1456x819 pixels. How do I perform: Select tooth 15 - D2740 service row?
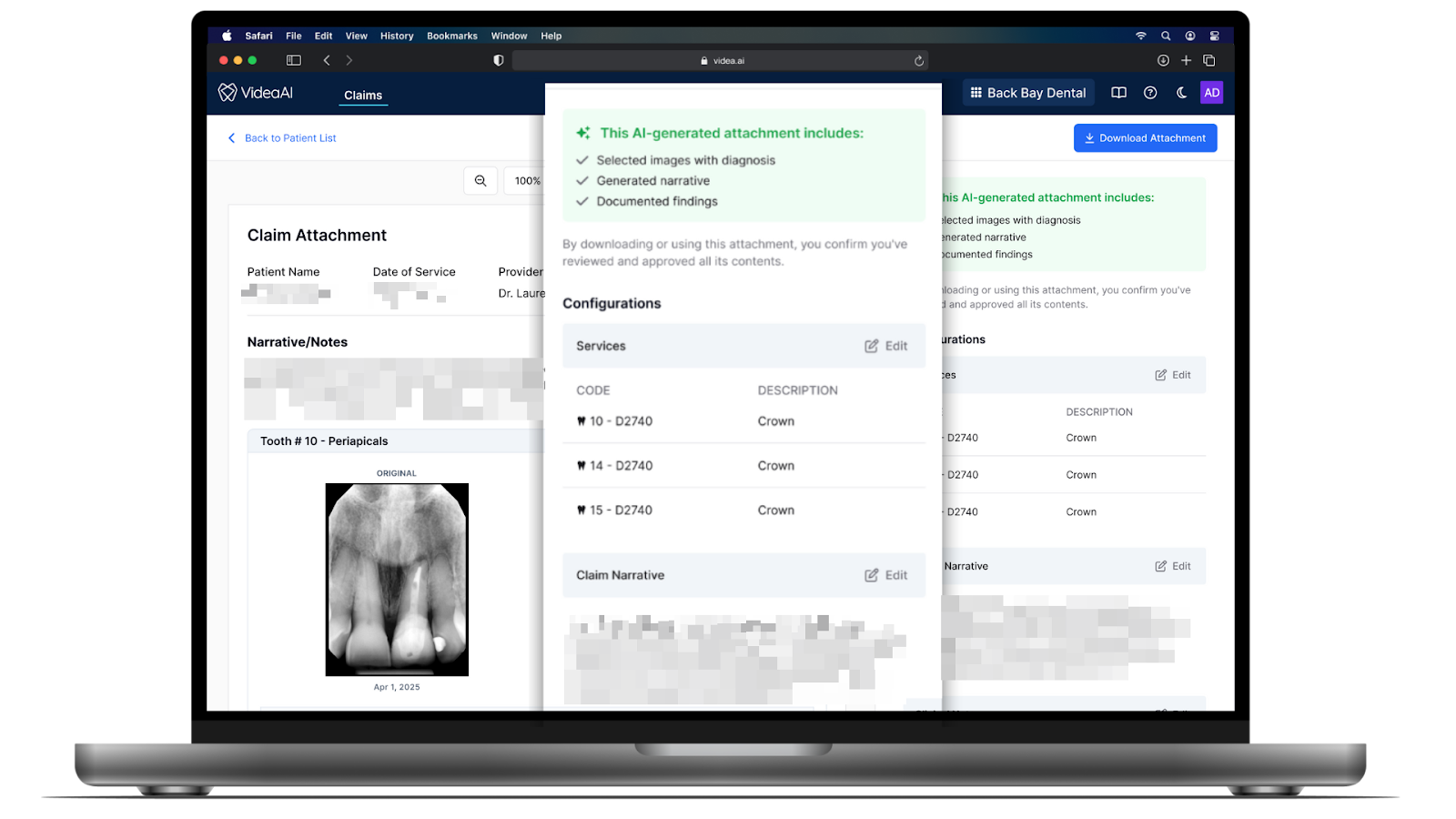pyautogui.click(x=743, y=511)
